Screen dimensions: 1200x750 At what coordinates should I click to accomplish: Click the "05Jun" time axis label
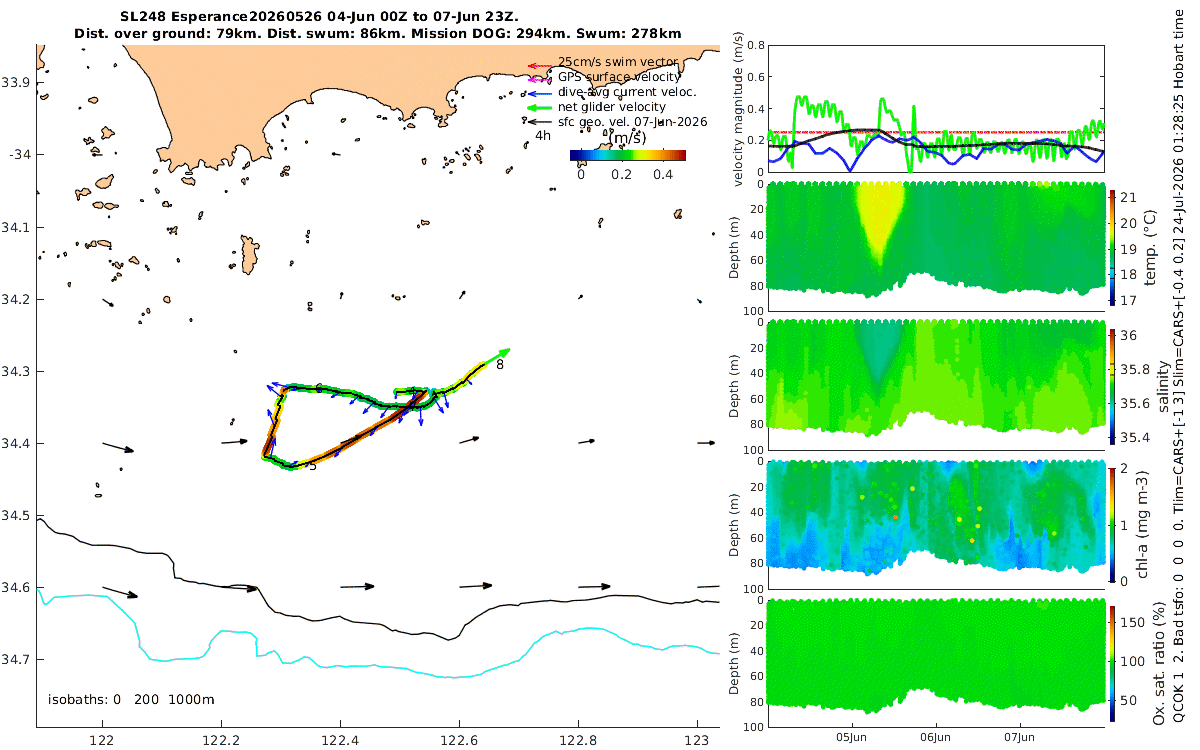[x=852, y=737]
